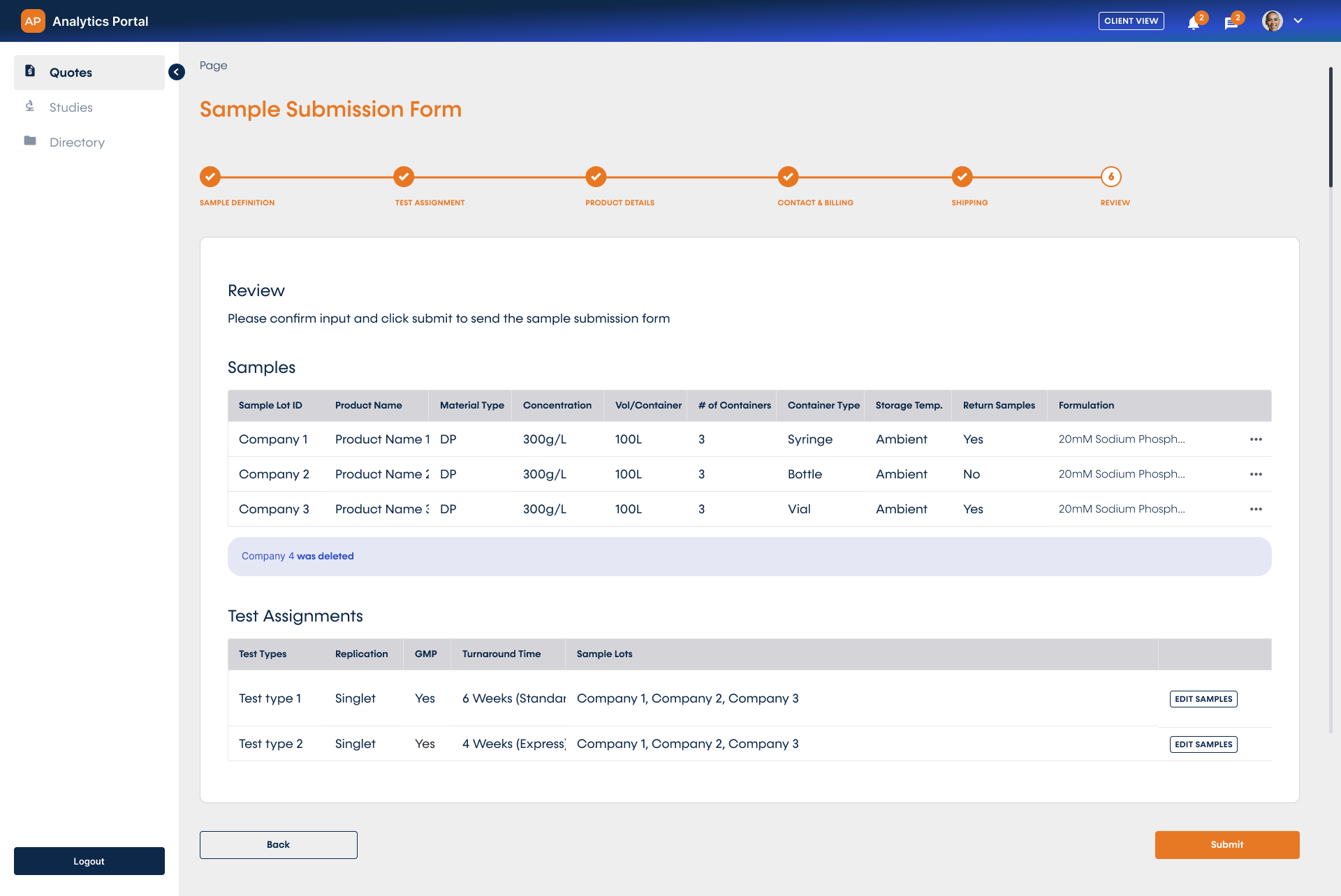Open the more options menu for Company 1

click(x=1256, y=439)
